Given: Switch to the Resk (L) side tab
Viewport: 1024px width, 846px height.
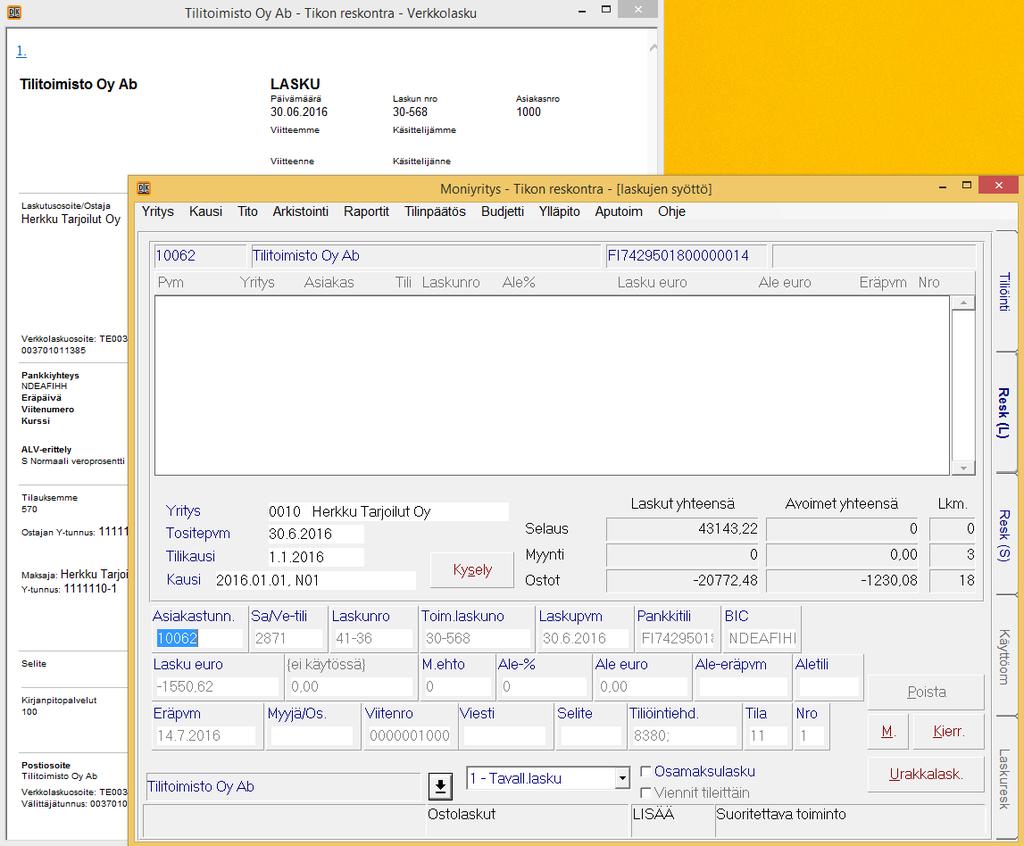Looking at the screenshot, I should point(1004,413).
